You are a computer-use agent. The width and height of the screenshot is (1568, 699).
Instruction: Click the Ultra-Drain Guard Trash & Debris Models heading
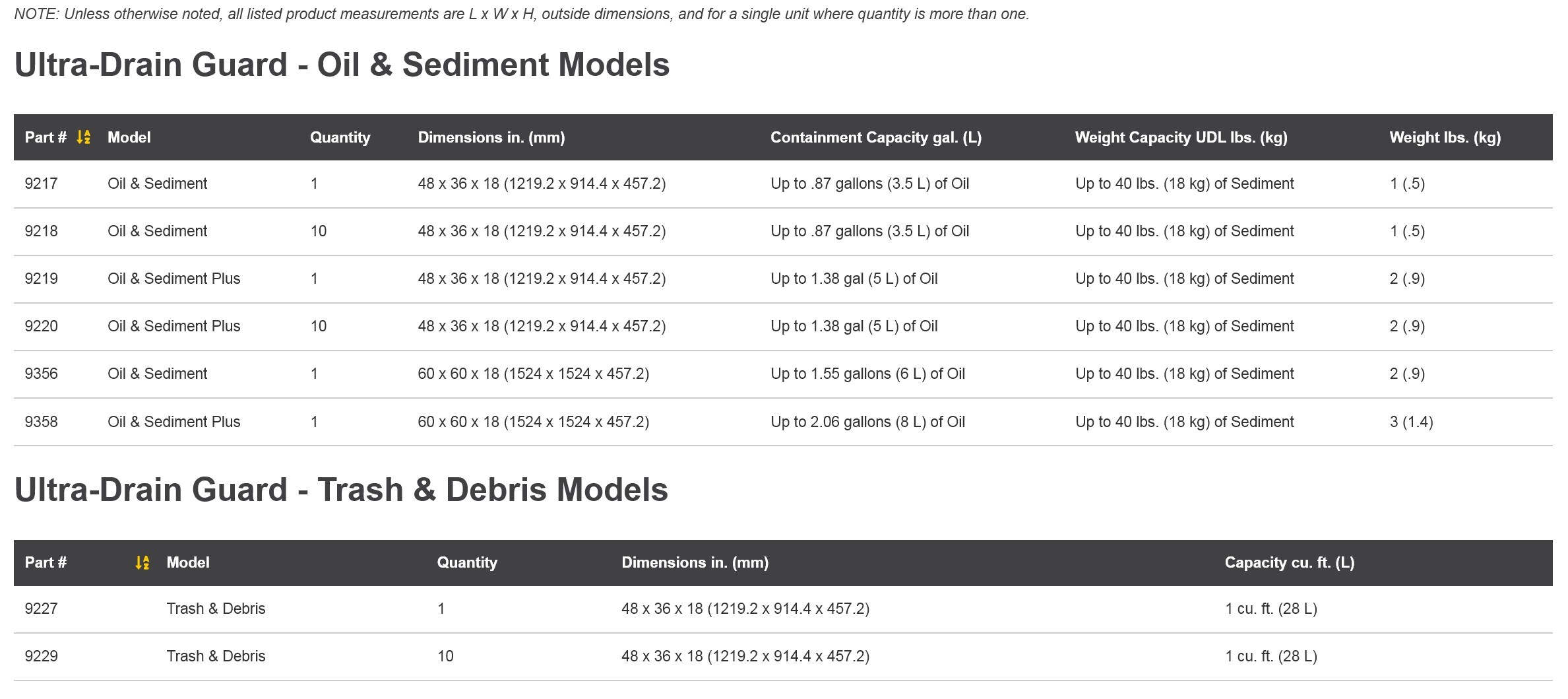click(x=341, y=490)
